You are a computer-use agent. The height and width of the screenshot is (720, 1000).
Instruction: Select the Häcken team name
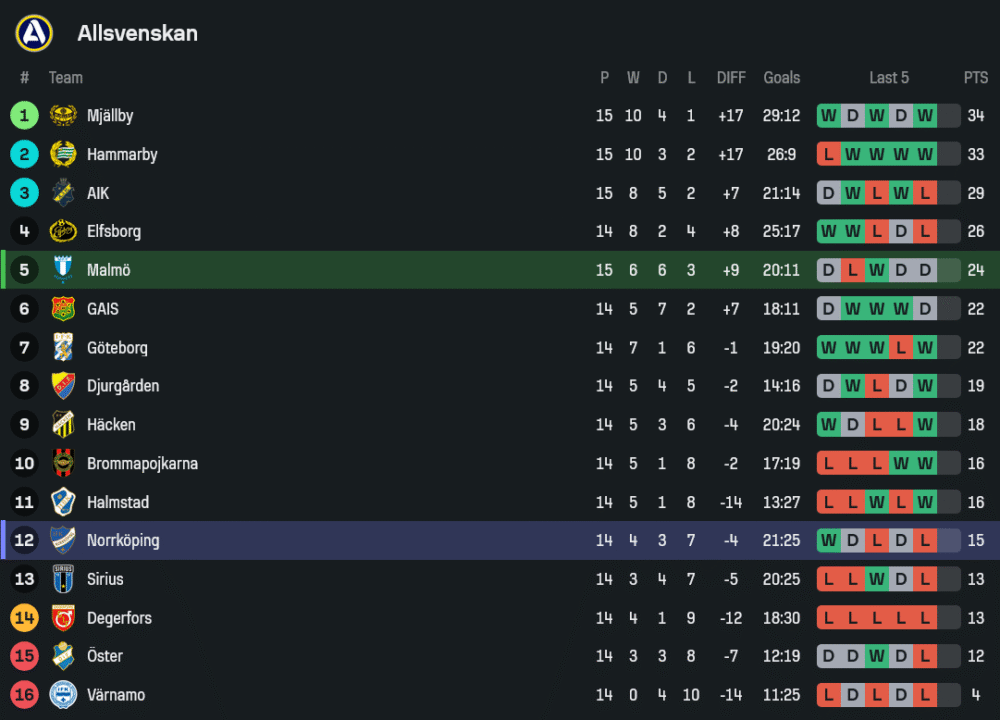[111, 425]
